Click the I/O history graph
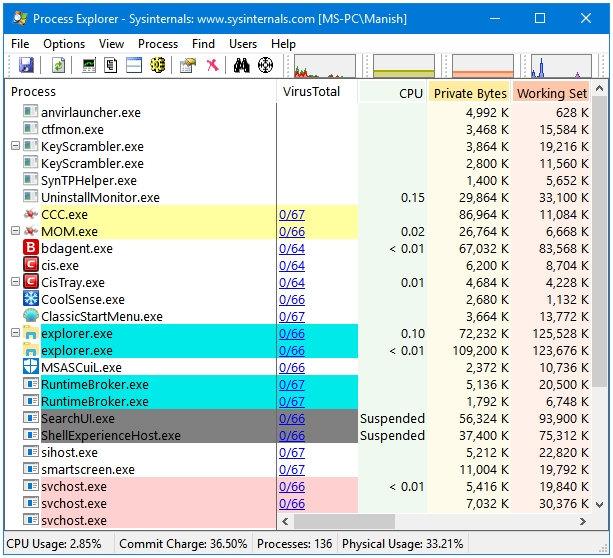 (561, 66)
